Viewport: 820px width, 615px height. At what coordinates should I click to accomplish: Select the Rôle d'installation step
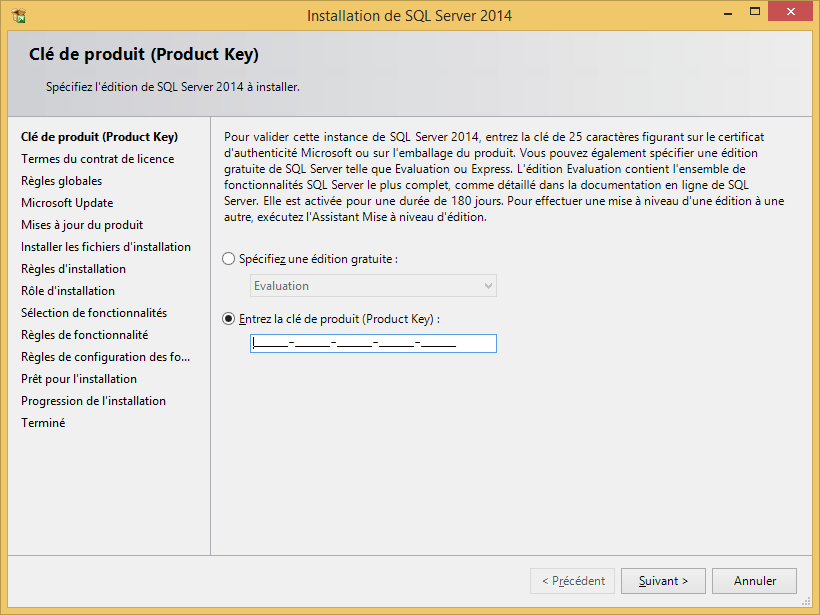(x=67, y=291)
